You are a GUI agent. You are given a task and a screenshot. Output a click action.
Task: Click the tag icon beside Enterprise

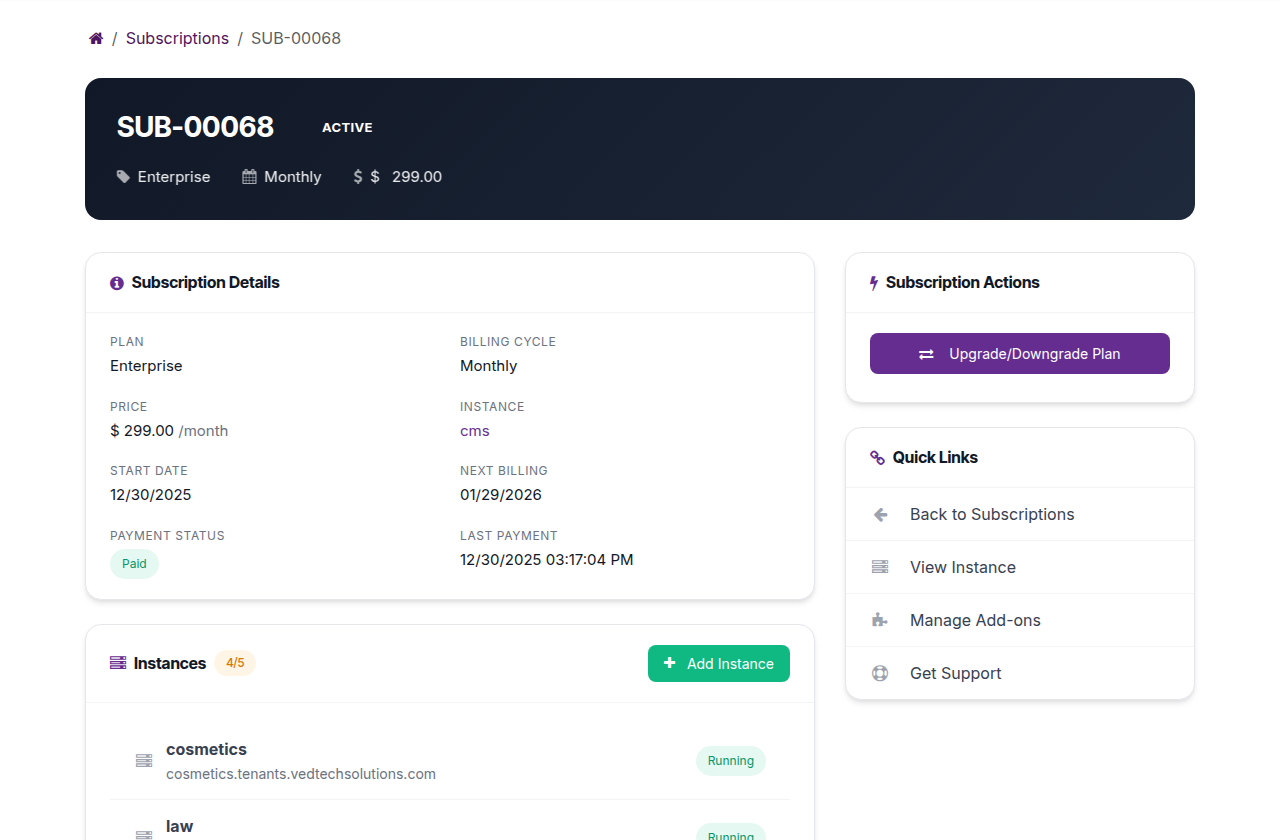pyautogui.click(x=123, y=177)
